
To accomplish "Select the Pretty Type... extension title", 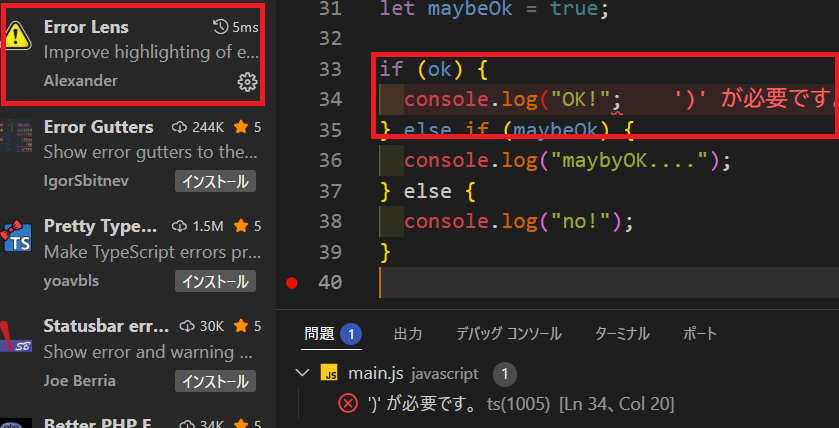I will pyautogui.click(x=101, y=227).
